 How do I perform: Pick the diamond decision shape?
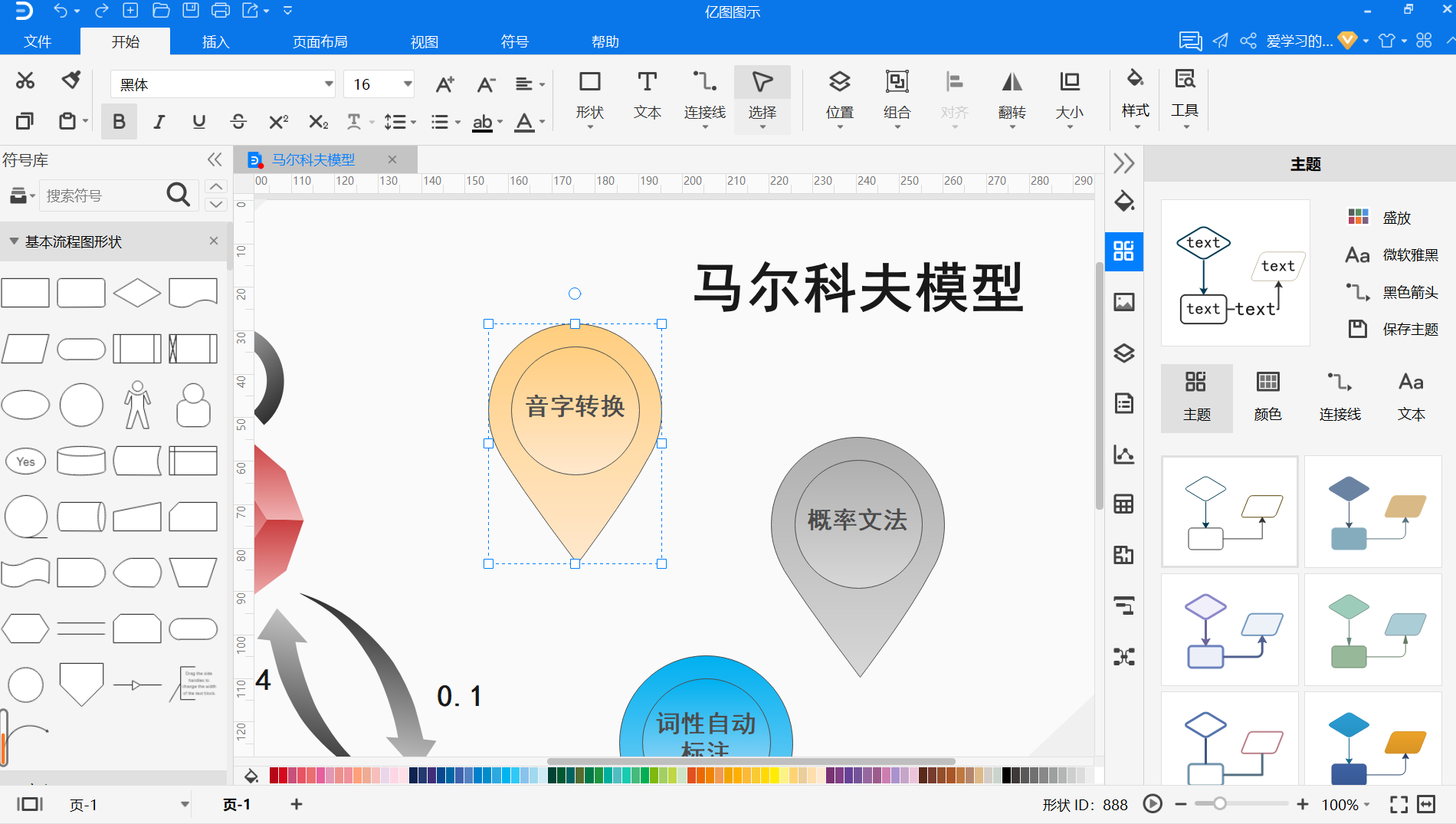coord(137,293)
